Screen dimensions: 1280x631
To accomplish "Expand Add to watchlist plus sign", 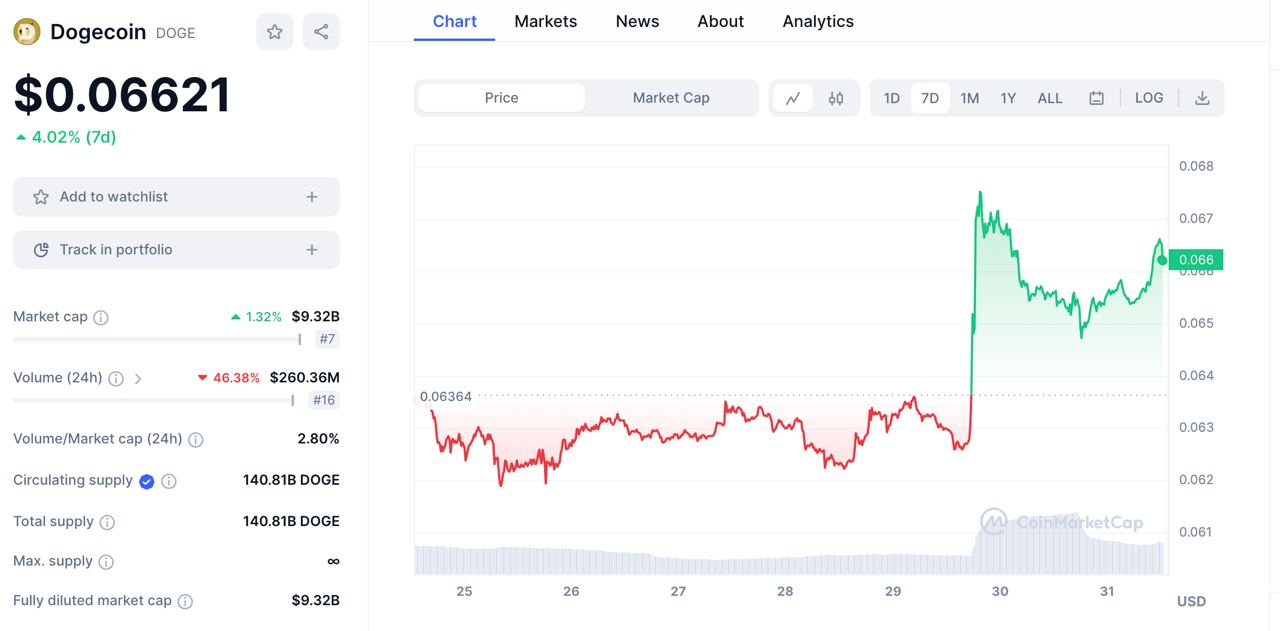I will pos(312,197).
